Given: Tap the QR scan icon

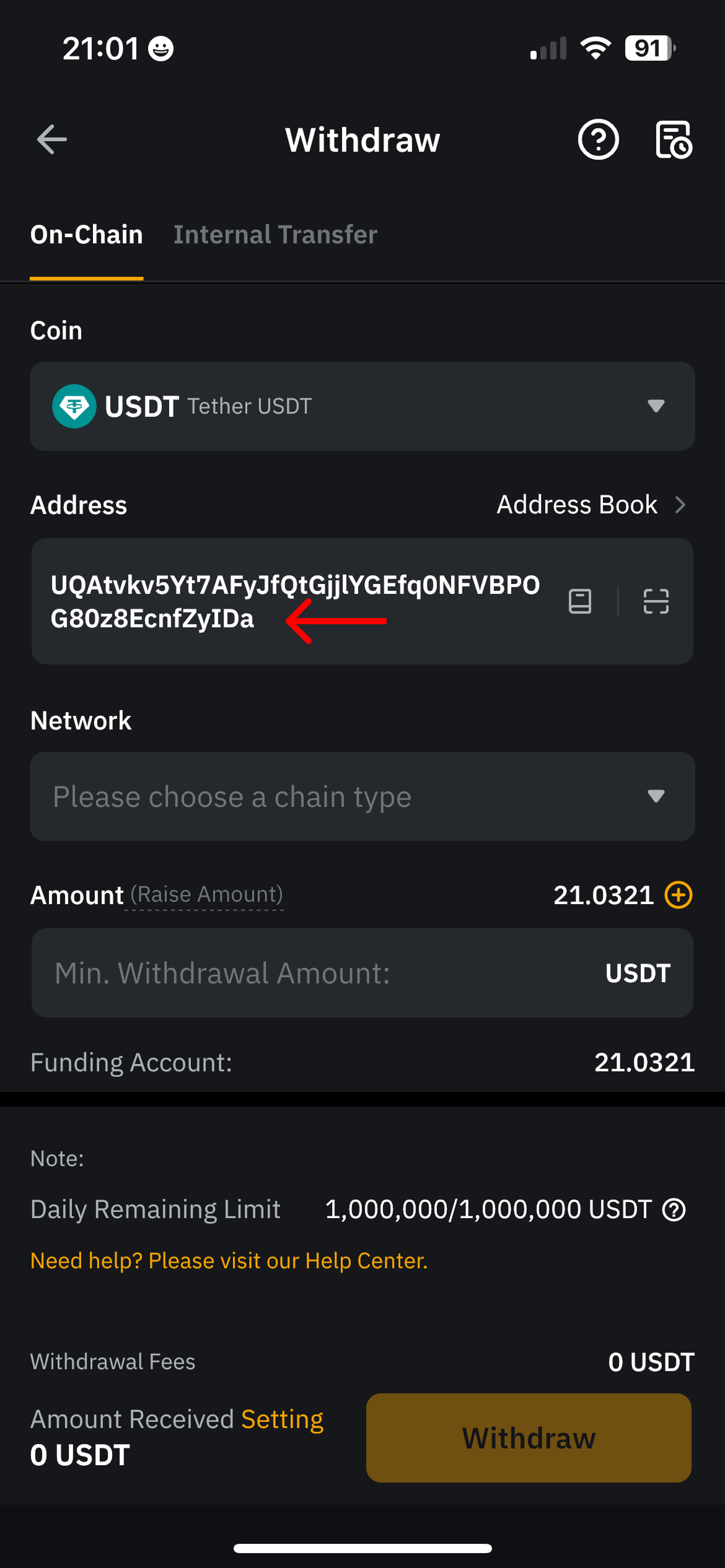Looking at the screenshot, I should 656,601.
